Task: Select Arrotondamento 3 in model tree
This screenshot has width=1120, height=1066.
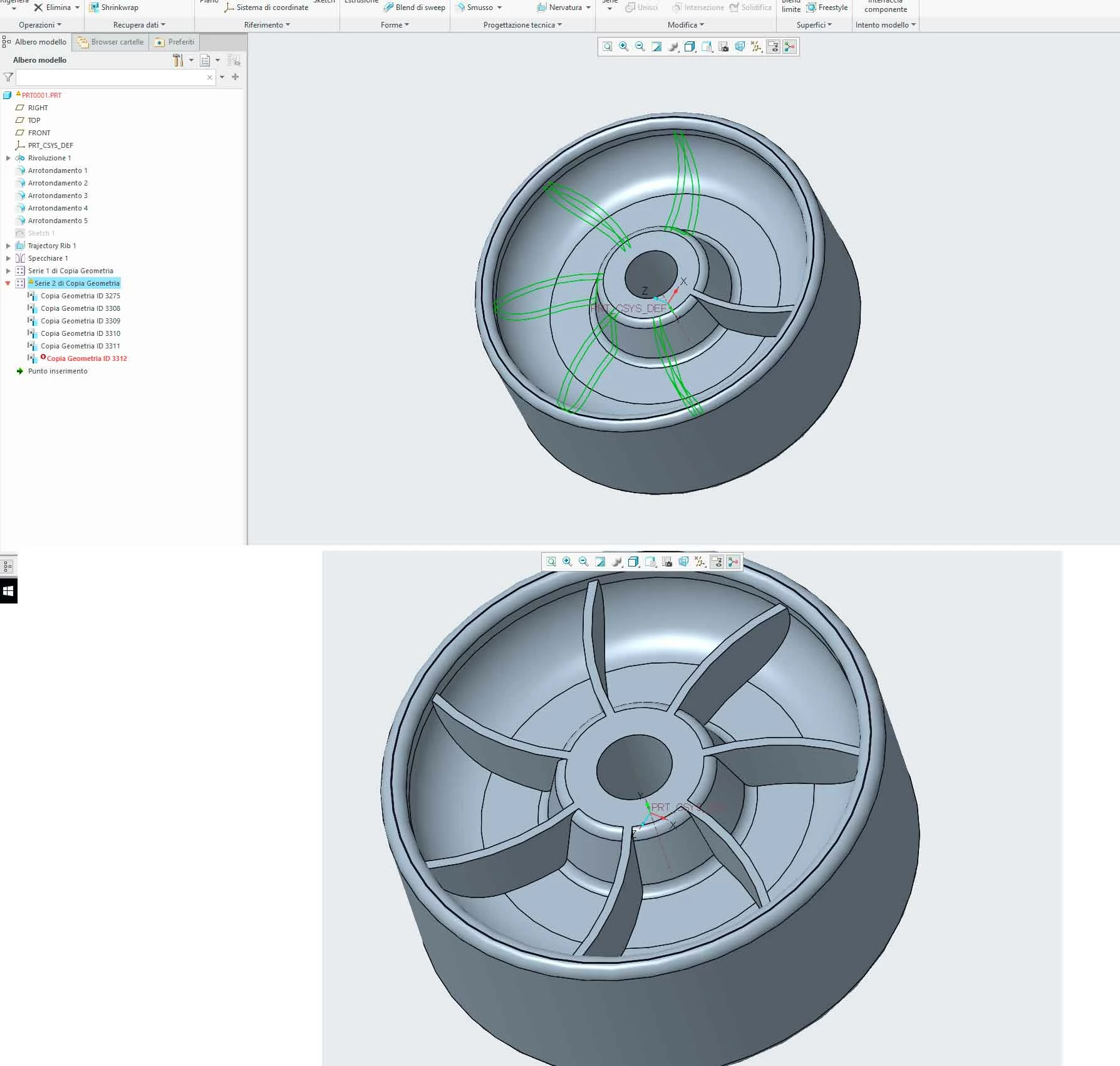Action: coord(58,196)
